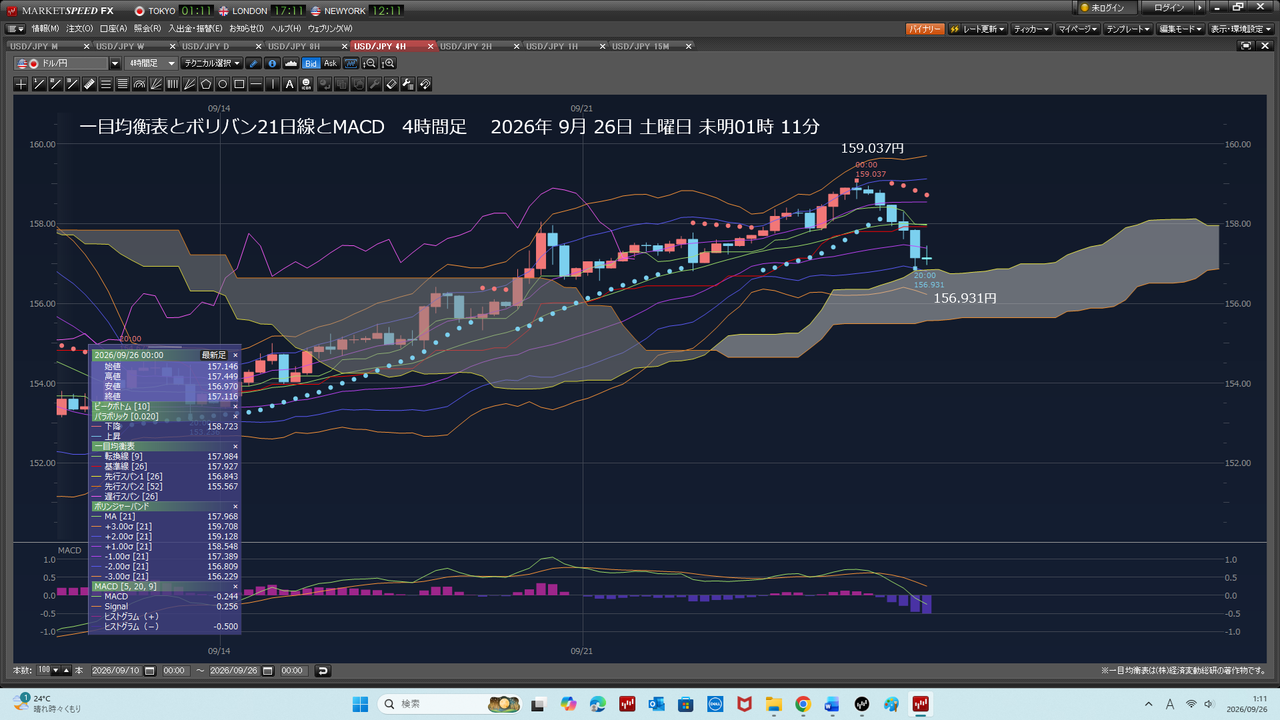Open the レート更新 dropdown
Viewport: 1280px width, 720px height.
[x=978, y=29]
